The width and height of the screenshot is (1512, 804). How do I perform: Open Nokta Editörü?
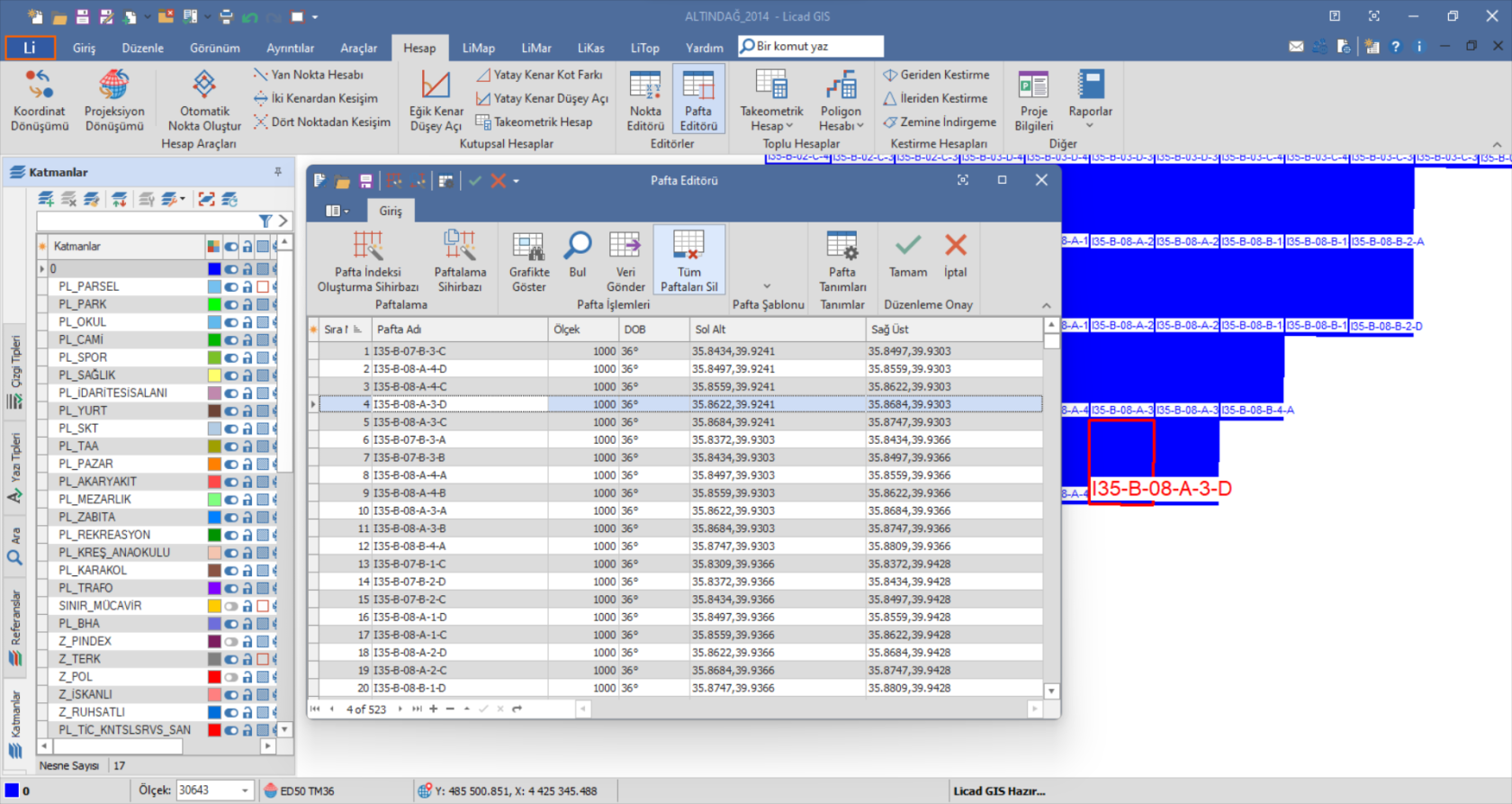pos(645,100)
